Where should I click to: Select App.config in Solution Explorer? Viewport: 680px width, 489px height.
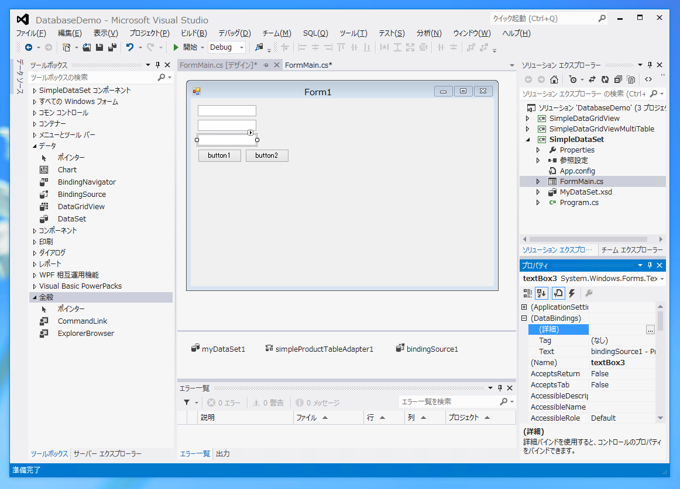[577, 171]
